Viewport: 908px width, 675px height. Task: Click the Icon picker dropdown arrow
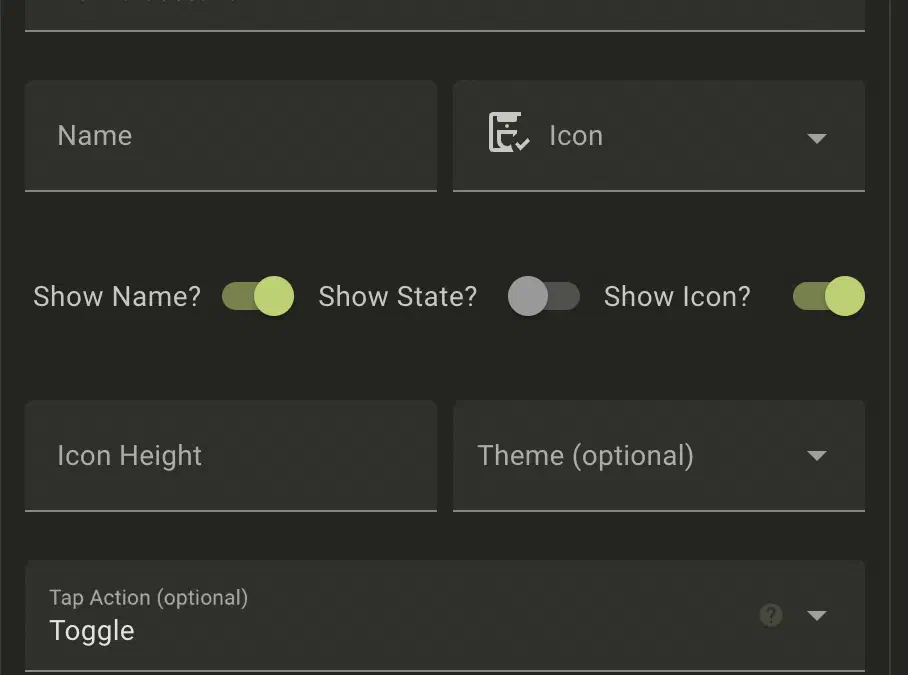[816, 138]
